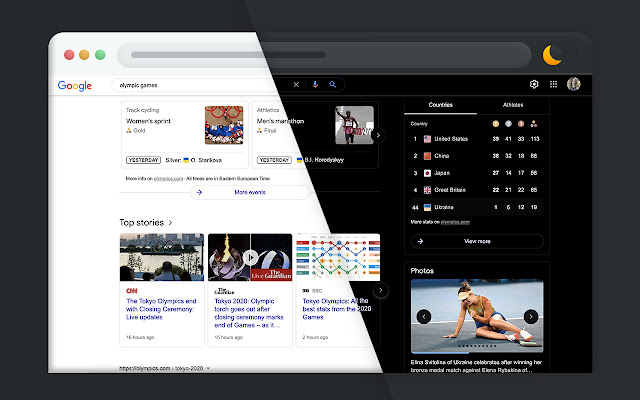Click the yellow macOS window button
This screenshot has height=400, width=640.
84,55
